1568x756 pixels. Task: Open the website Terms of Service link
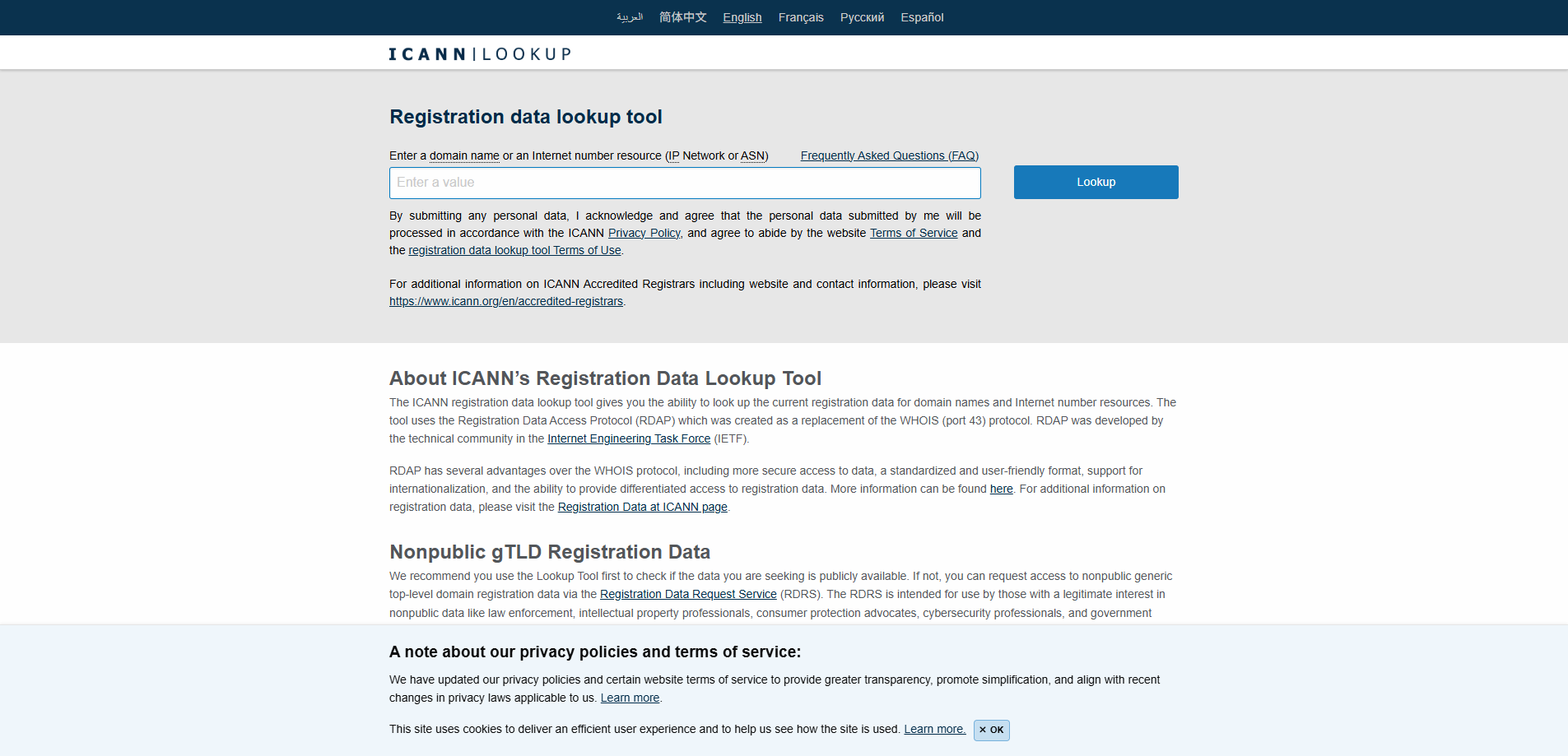pyautogui.click(x=914, y=233)
